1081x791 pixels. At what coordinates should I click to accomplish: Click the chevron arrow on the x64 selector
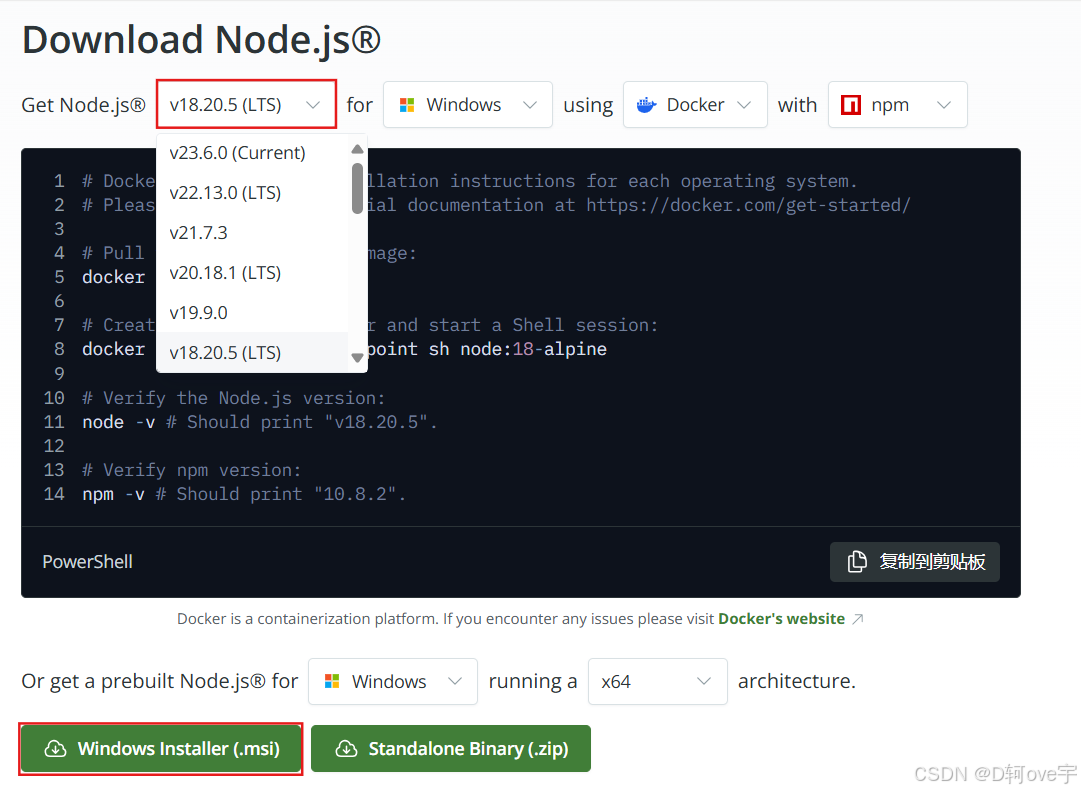[704, 681]
